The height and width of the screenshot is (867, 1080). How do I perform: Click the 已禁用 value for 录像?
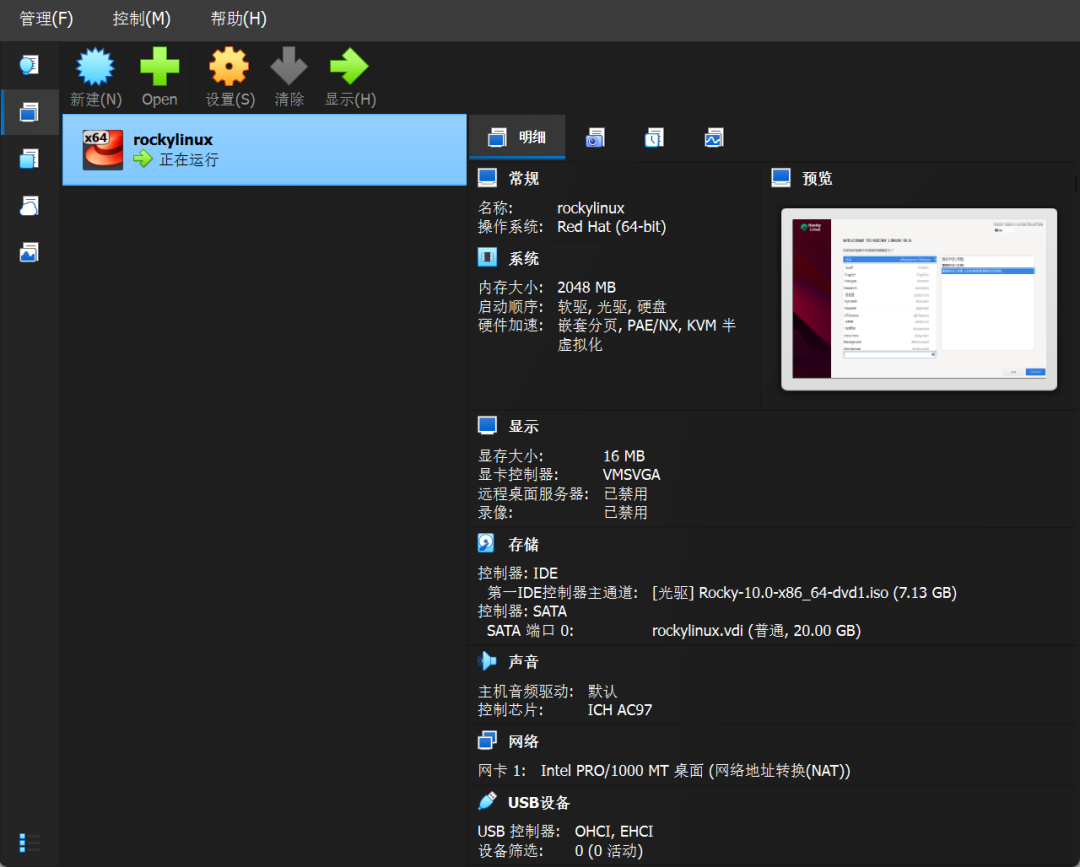(x=625, y=512)
